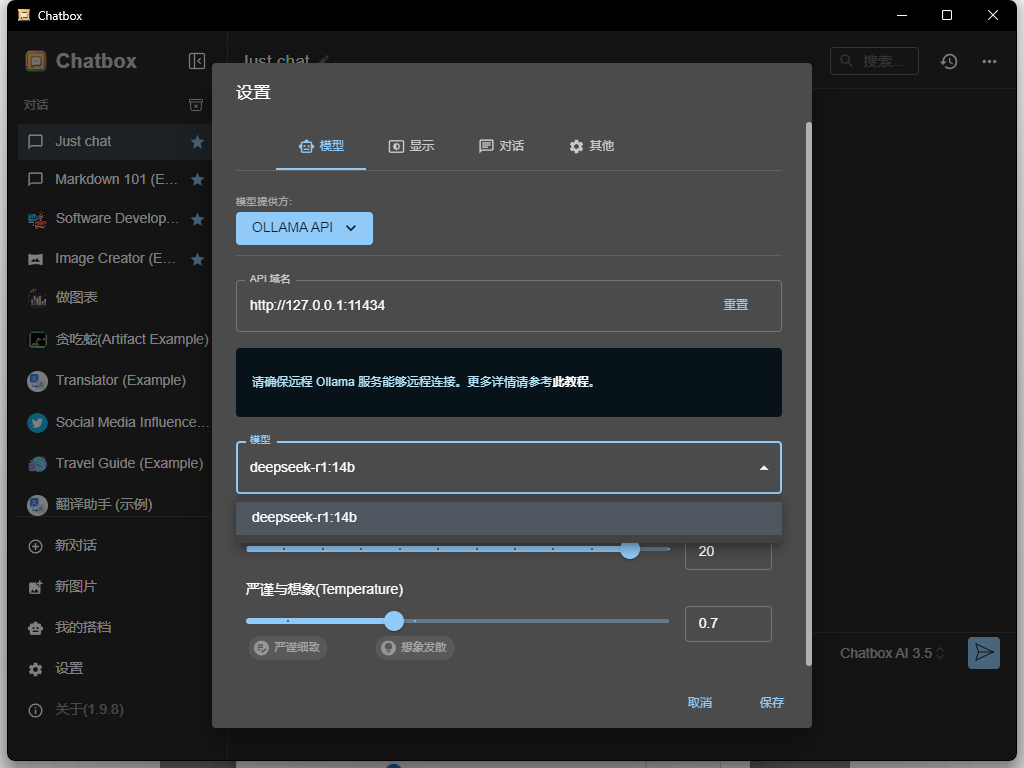Click the 搜索 search field
The width and height of the screenshot is (1024, 768).
point(874,61)
